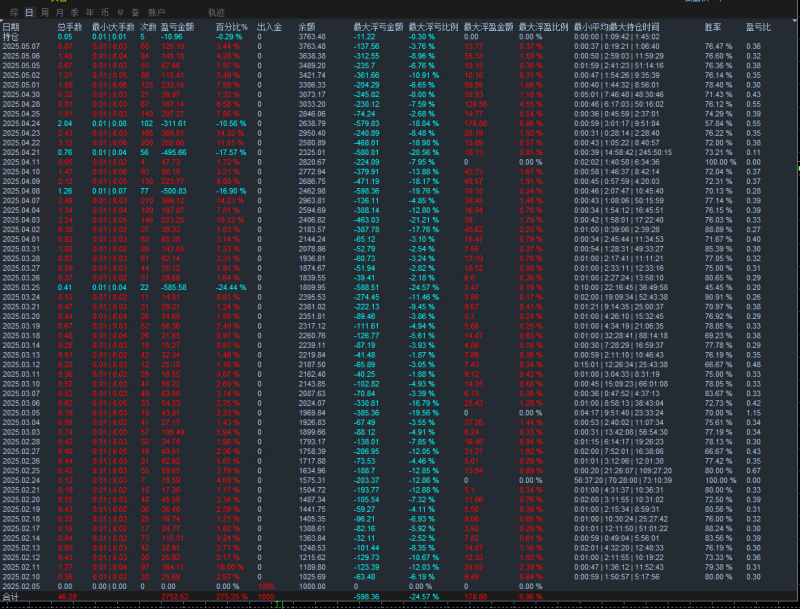Viewport: 800px width, 609px height.
Task: Switch to the 账户 account tab
Action: (x=156, y=12)
